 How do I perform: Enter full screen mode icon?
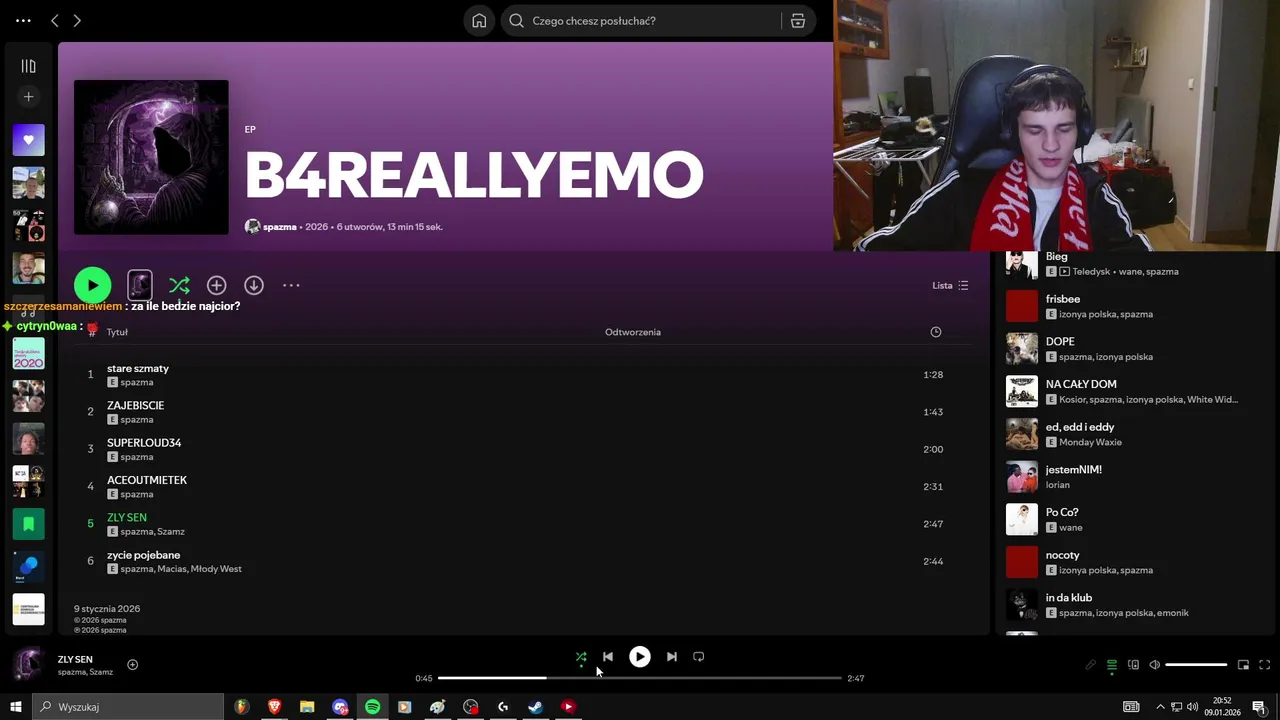[x=1264, y=665]
